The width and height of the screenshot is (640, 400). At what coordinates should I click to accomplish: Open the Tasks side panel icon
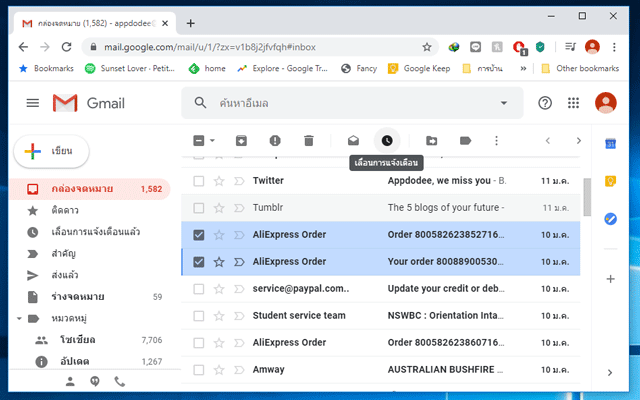tap(610, 219)
